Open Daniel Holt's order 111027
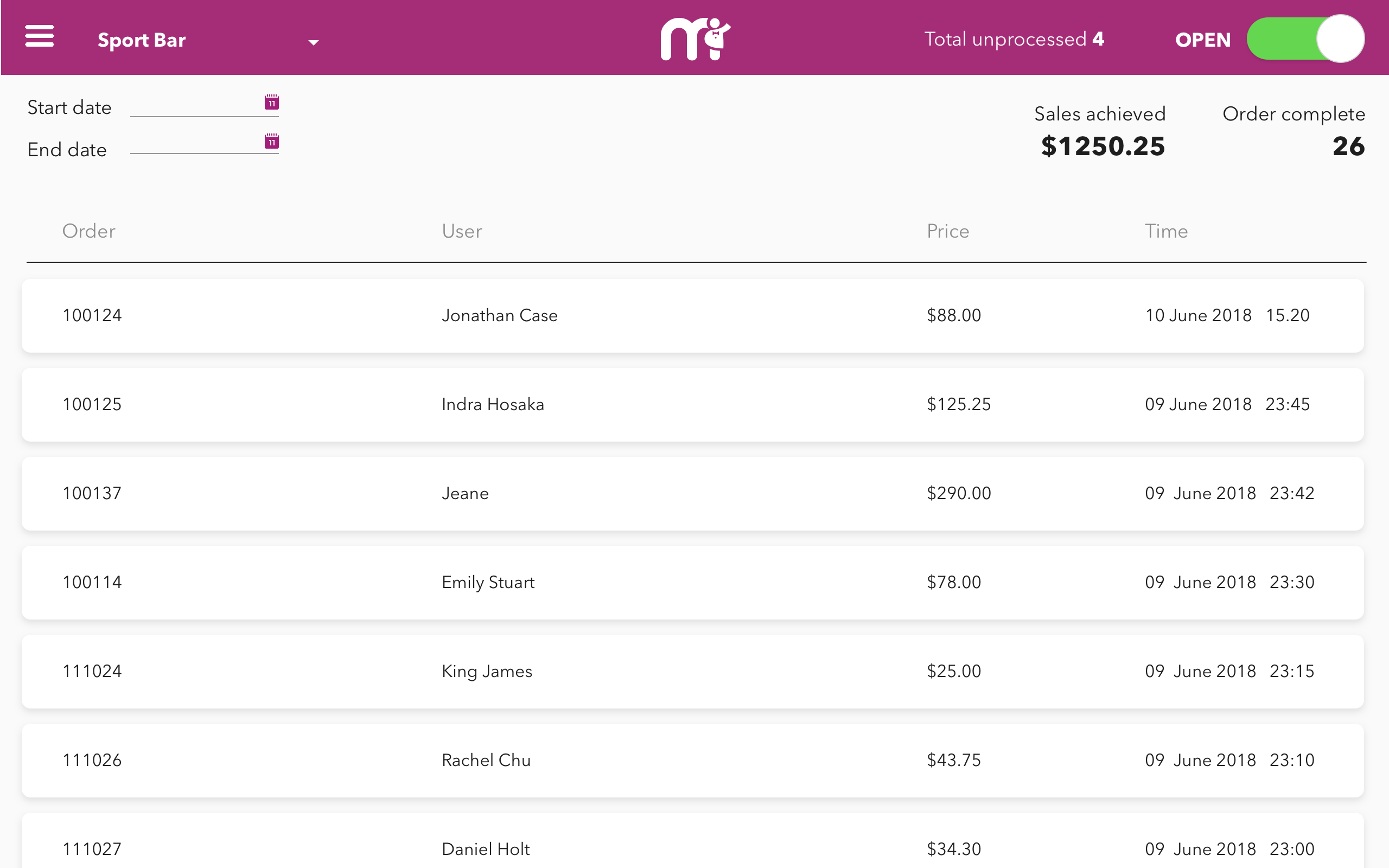Image resolution: width=1389 pixels, height=868 pixels. coord(692,848)
